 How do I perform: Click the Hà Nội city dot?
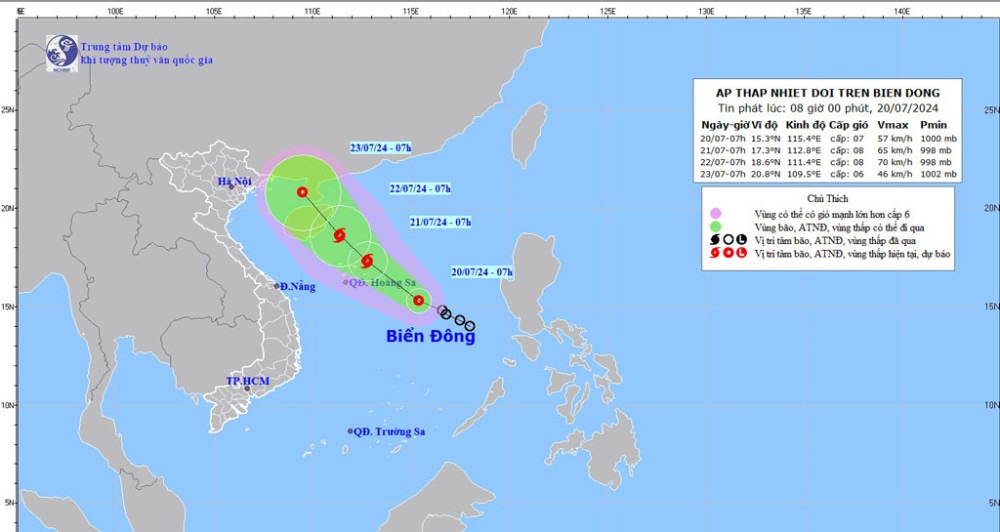point(230,186)
